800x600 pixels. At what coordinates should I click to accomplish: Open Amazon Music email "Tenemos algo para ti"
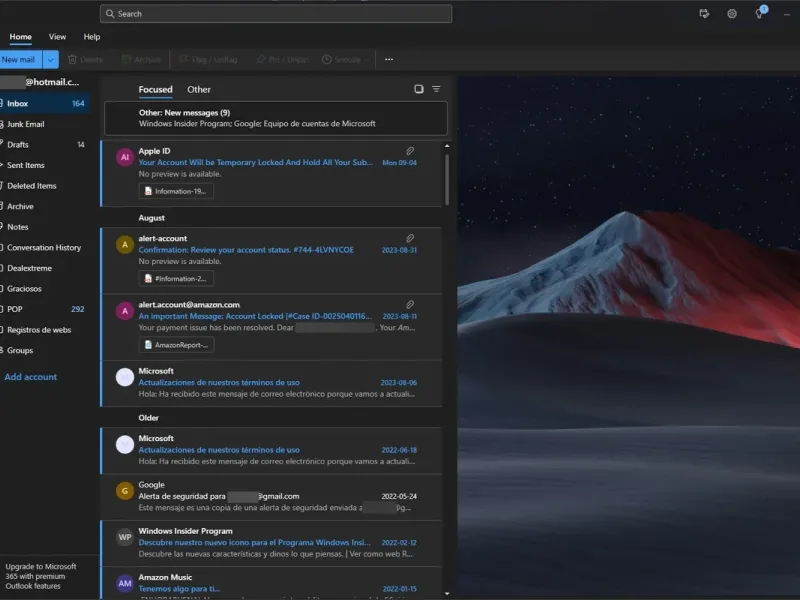click(272, 583)
